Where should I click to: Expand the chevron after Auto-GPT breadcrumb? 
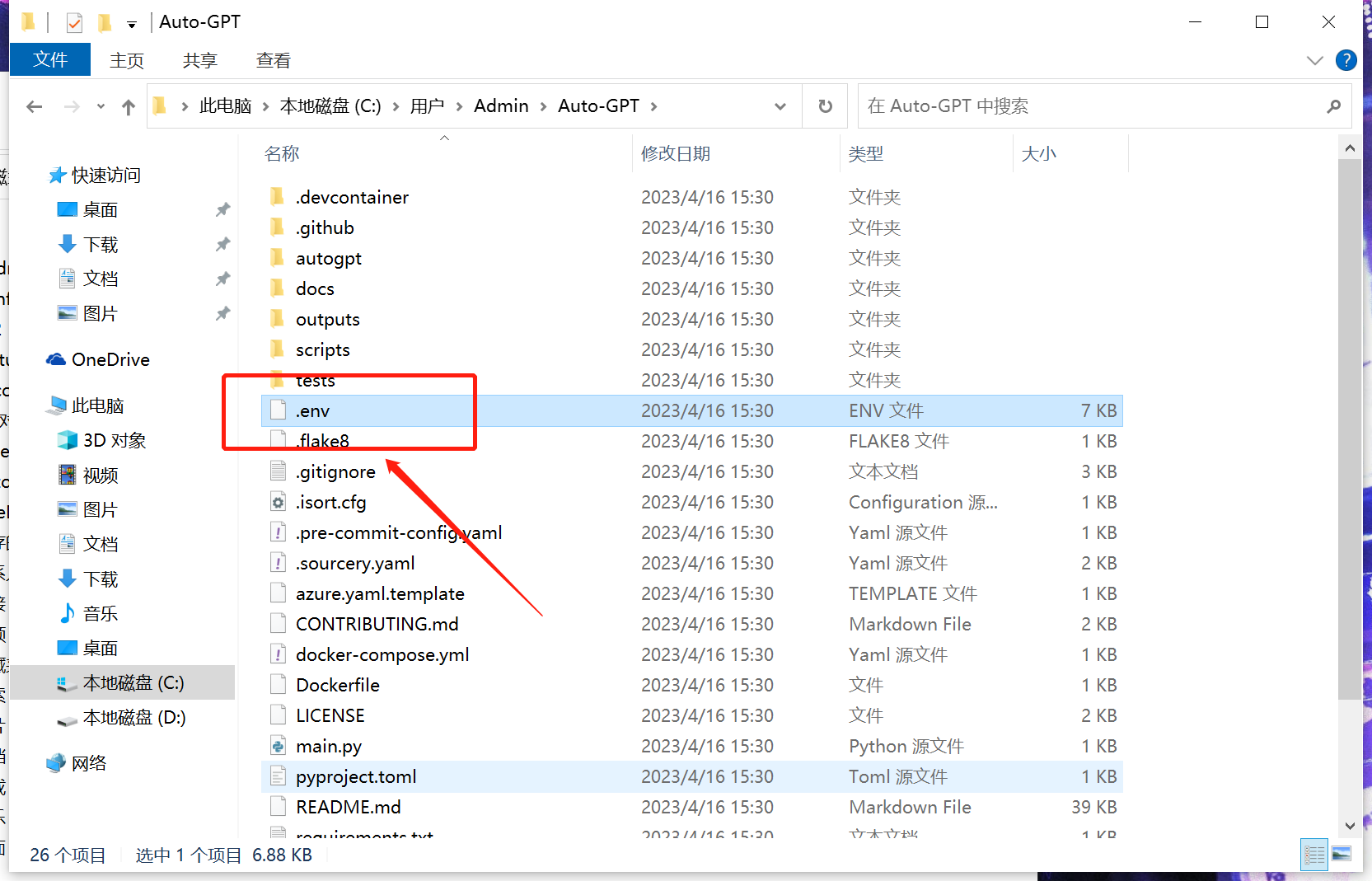(x=653, y=106)
